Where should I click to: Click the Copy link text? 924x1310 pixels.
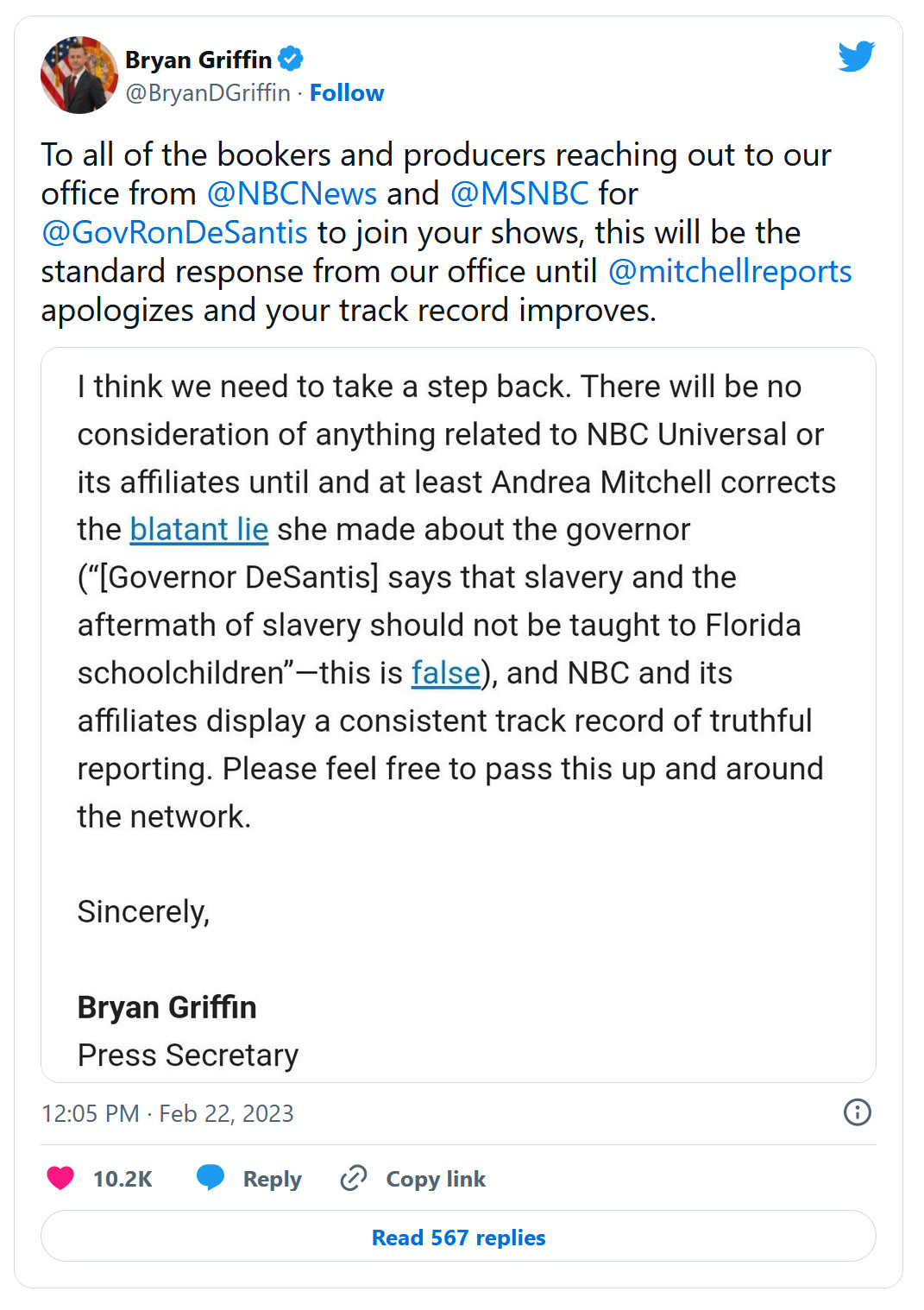click(436, 1179)
